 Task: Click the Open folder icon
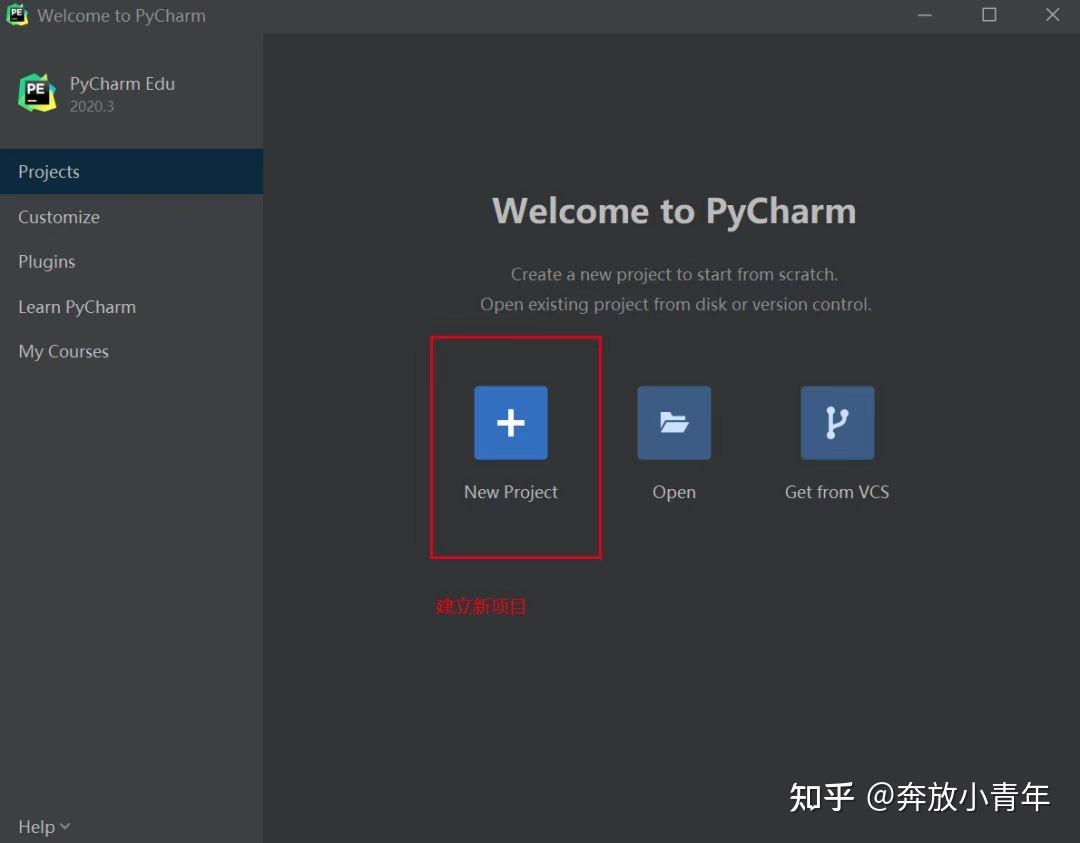[673, 422]
